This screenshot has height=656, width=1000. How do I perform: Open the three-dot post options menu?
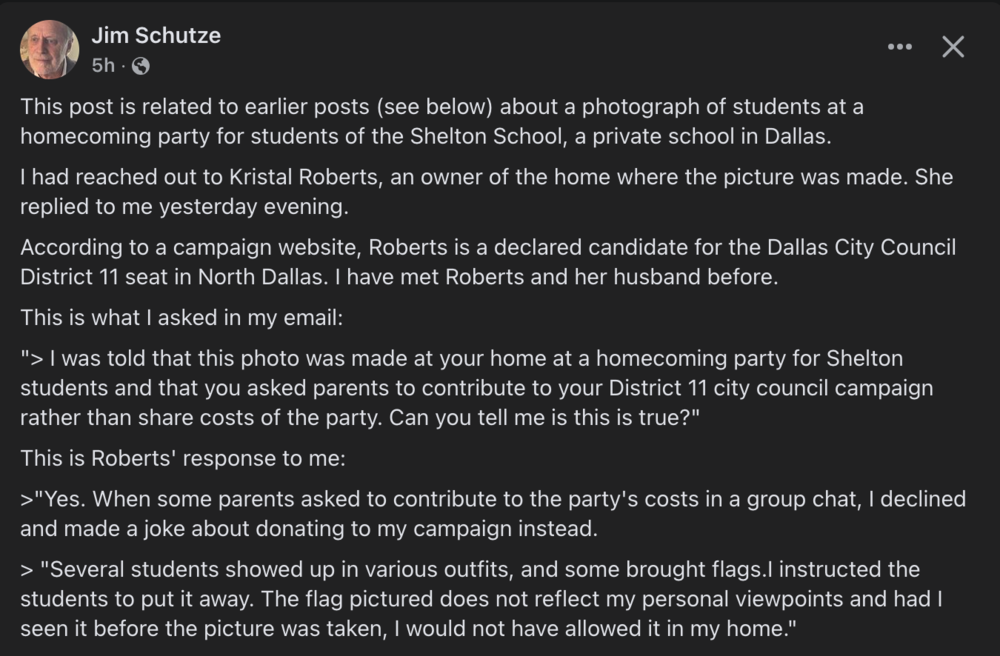click(x=900, y=47)
